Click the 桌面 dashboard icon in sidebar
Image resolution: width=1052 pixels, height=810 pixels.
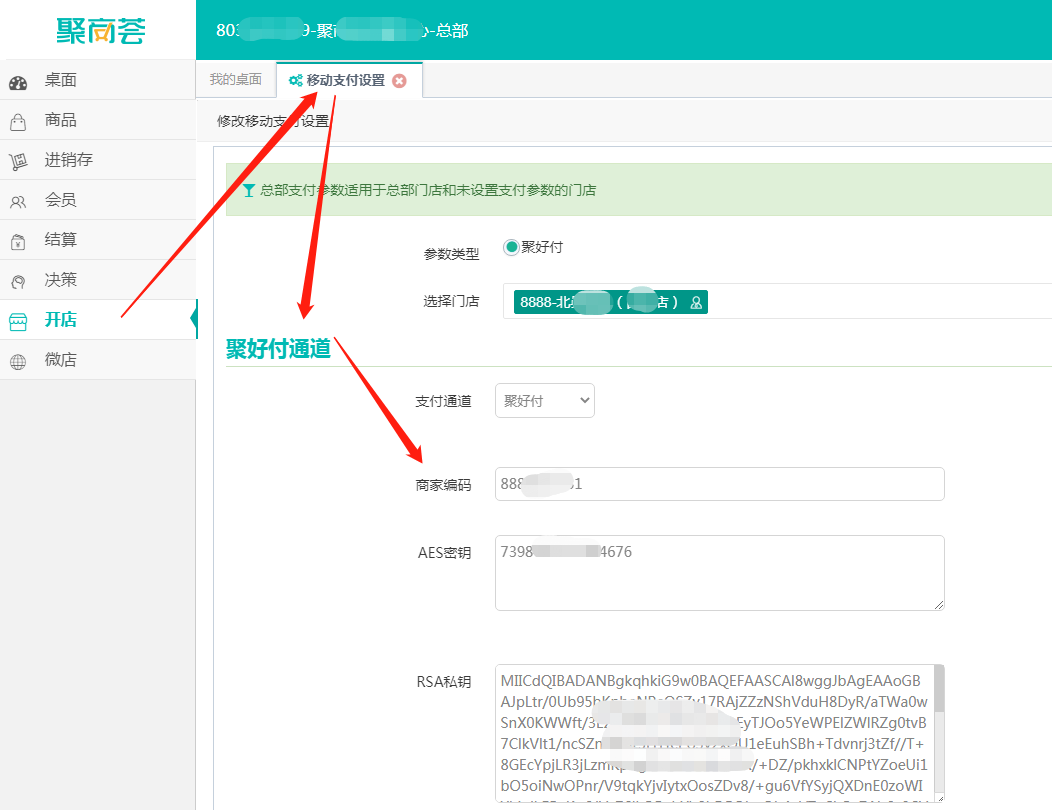coord(18,83)
